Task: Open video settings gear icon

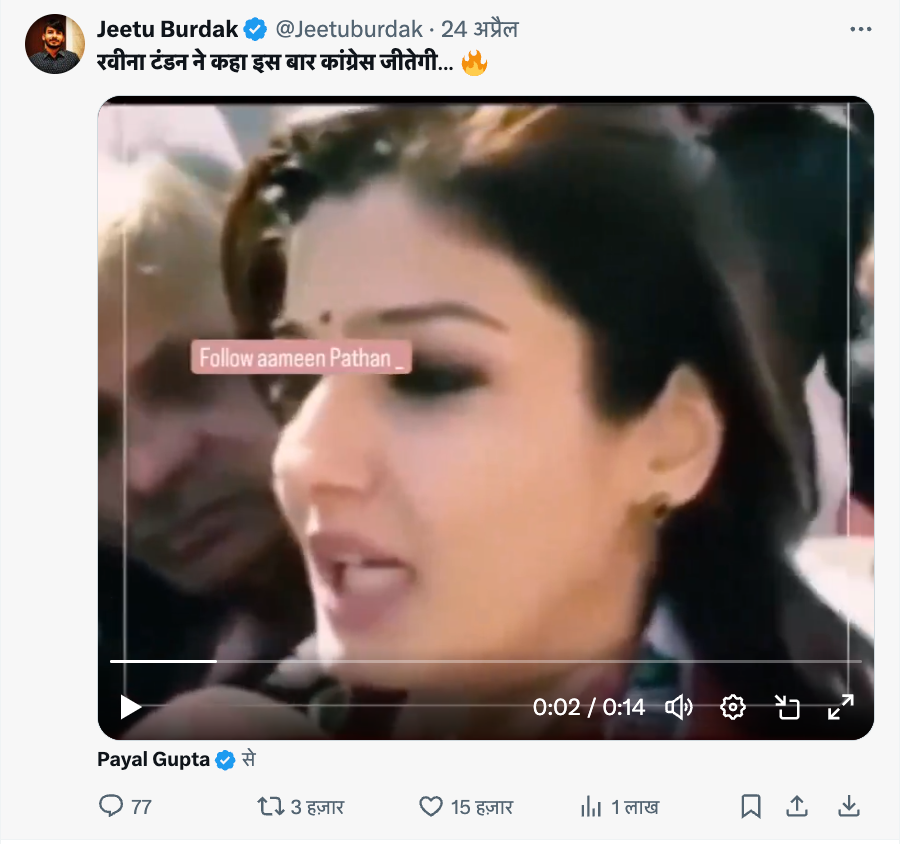Action: pos(733,707)
